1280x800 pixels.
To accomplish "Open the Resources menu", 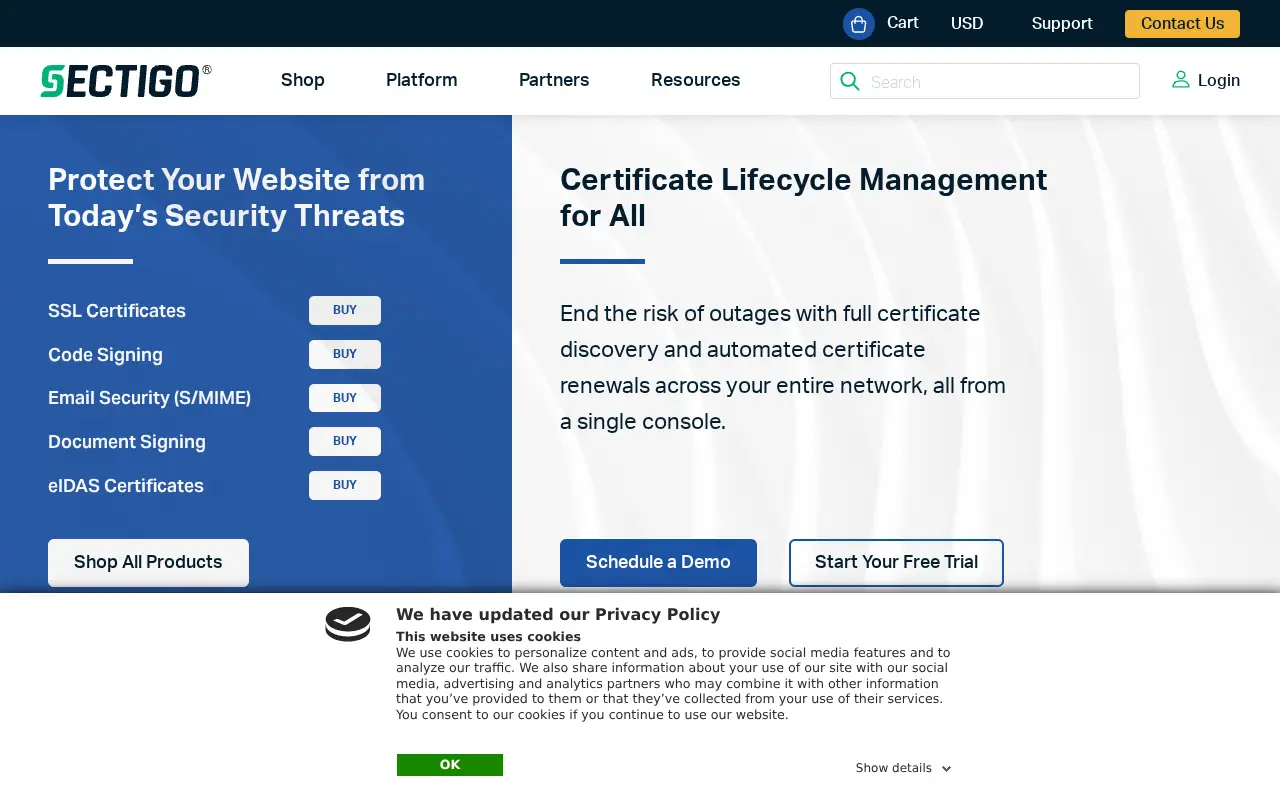I will pyautogui.click(x=696, y=80).
